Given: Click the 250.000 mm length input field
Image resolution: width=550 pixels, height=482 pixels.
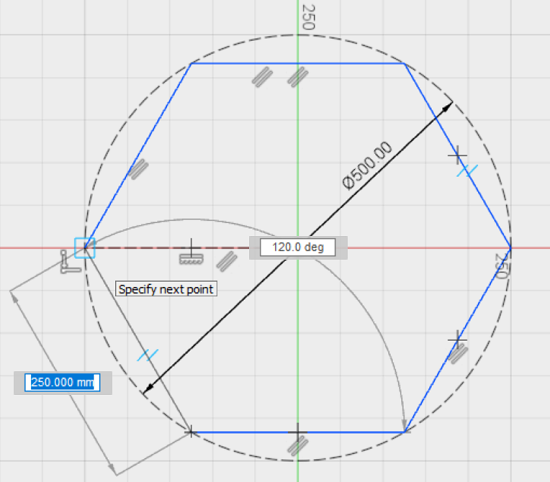Looking at the screenshot, I should coord(62,382).
